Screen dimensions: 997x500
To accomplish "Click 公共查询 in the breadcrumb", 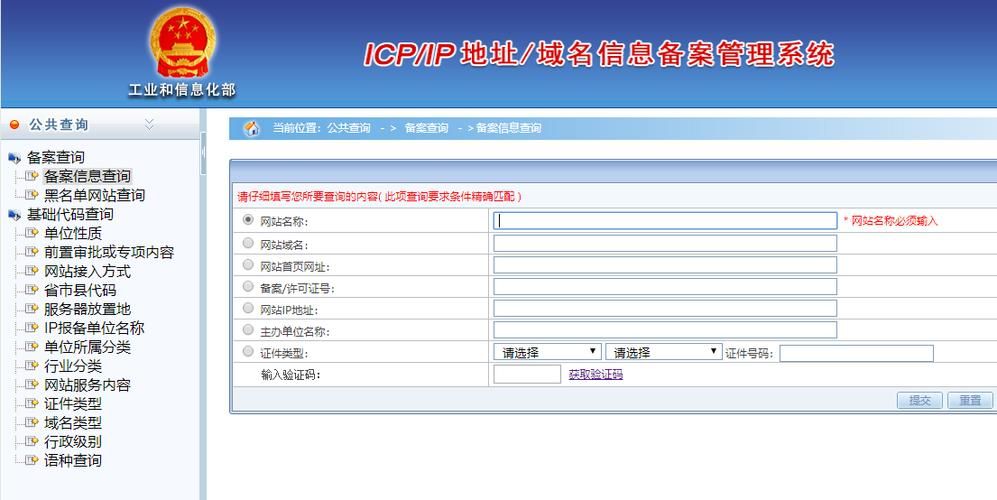I will pos(348,128).
